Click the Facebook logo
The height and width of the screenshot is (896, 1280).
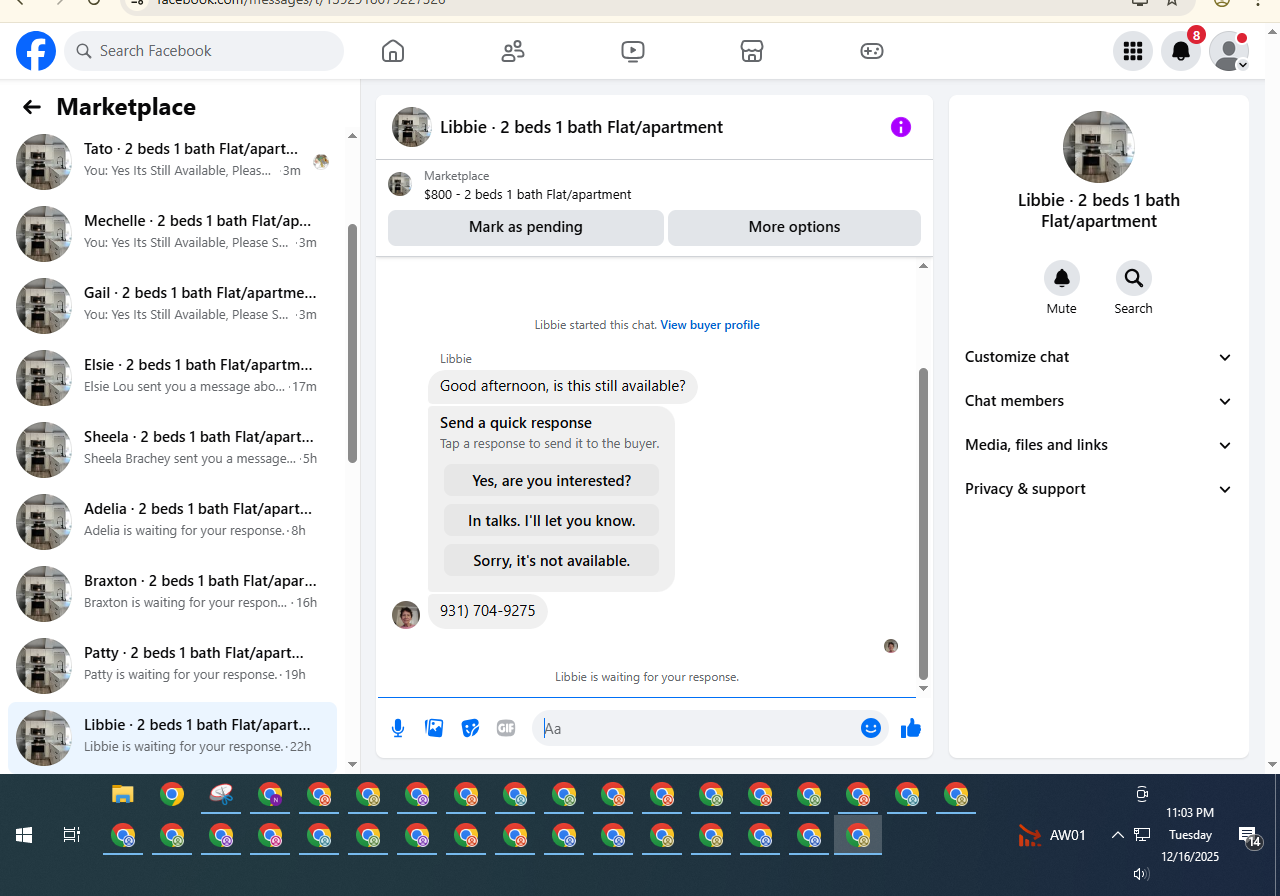36,51
